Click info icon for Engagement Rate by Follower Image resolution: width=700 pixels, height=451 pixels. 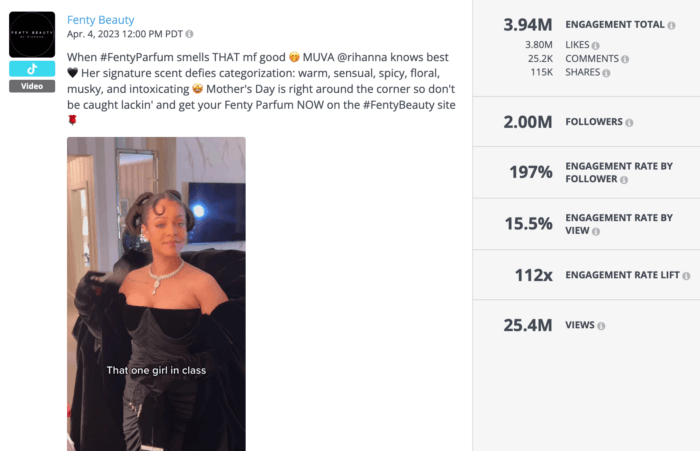pos(624,180)
